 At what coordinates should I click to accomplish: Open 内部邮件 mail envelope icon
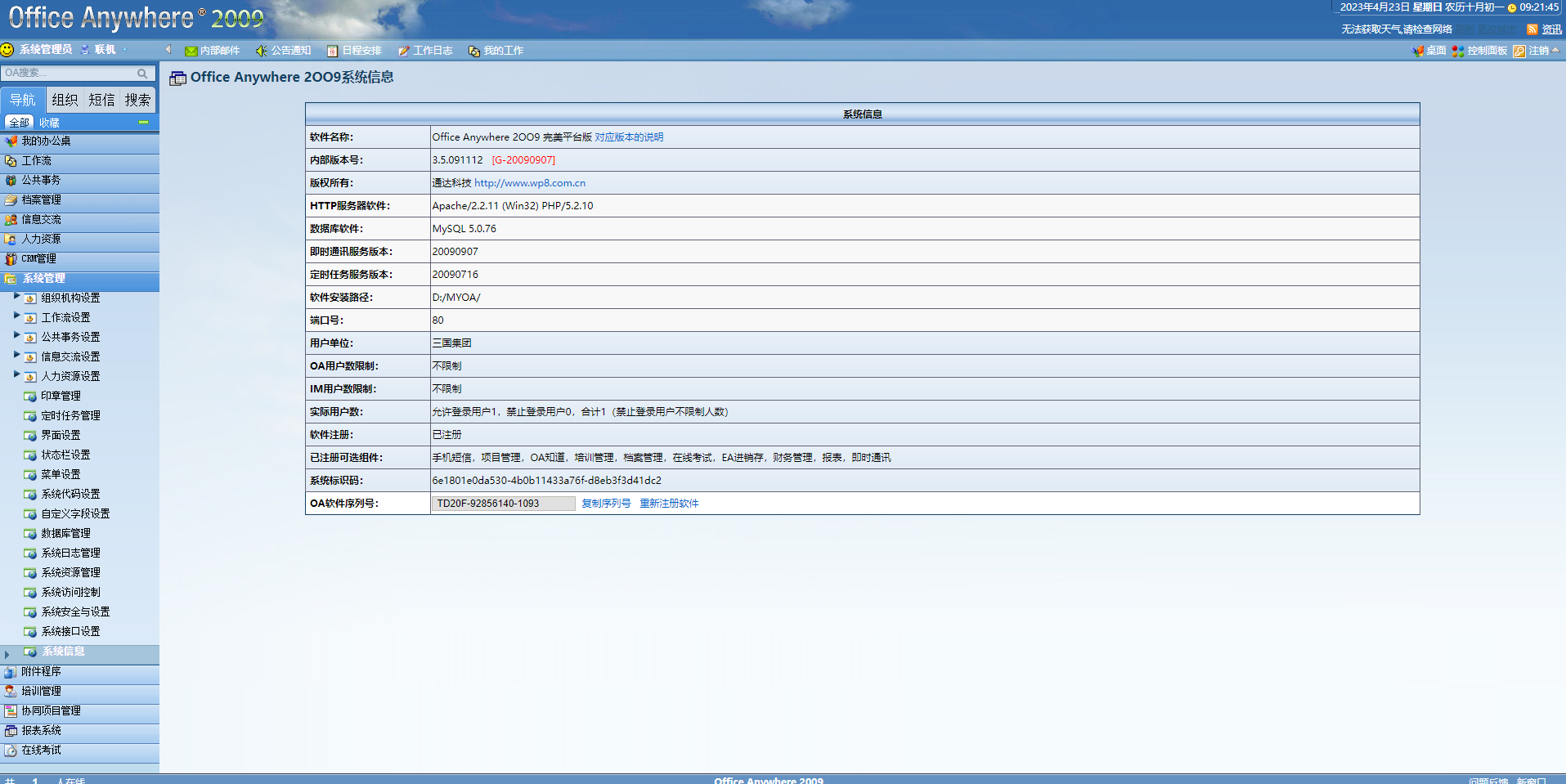point(191,51)
